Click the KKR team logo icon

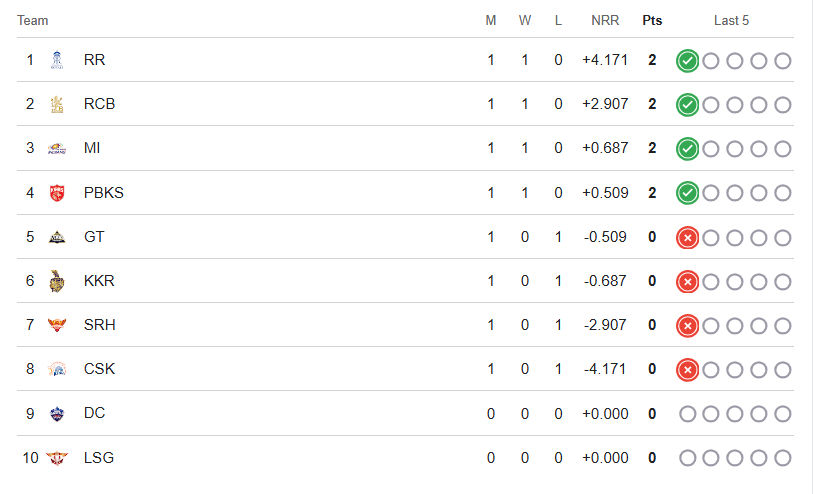[57, 281]
